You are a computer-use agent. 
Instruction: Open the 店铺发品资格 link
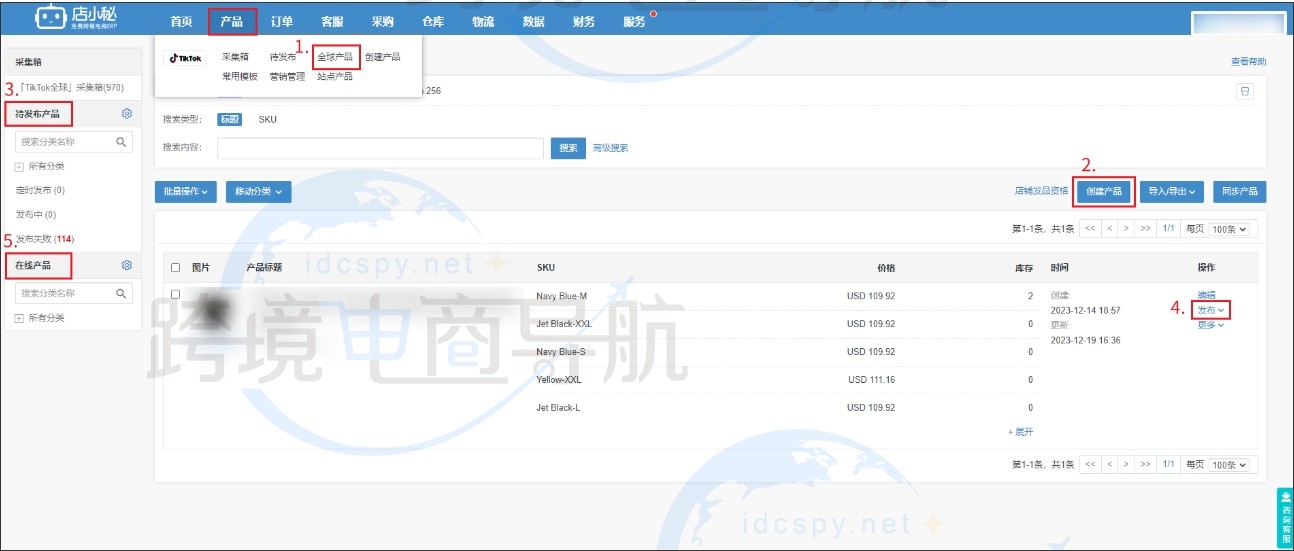pyautogui.click(x=1041, y=191)
